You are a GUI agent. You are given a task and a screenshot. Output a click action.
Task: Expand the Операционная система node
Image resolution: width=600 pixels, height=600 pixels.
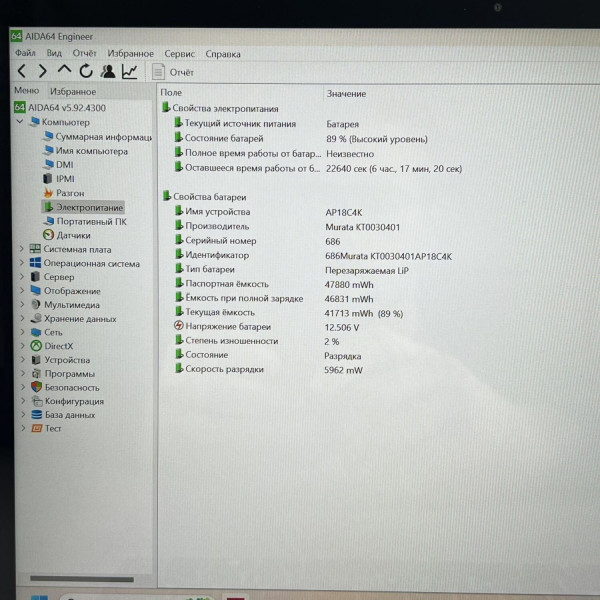click(22, 263)
